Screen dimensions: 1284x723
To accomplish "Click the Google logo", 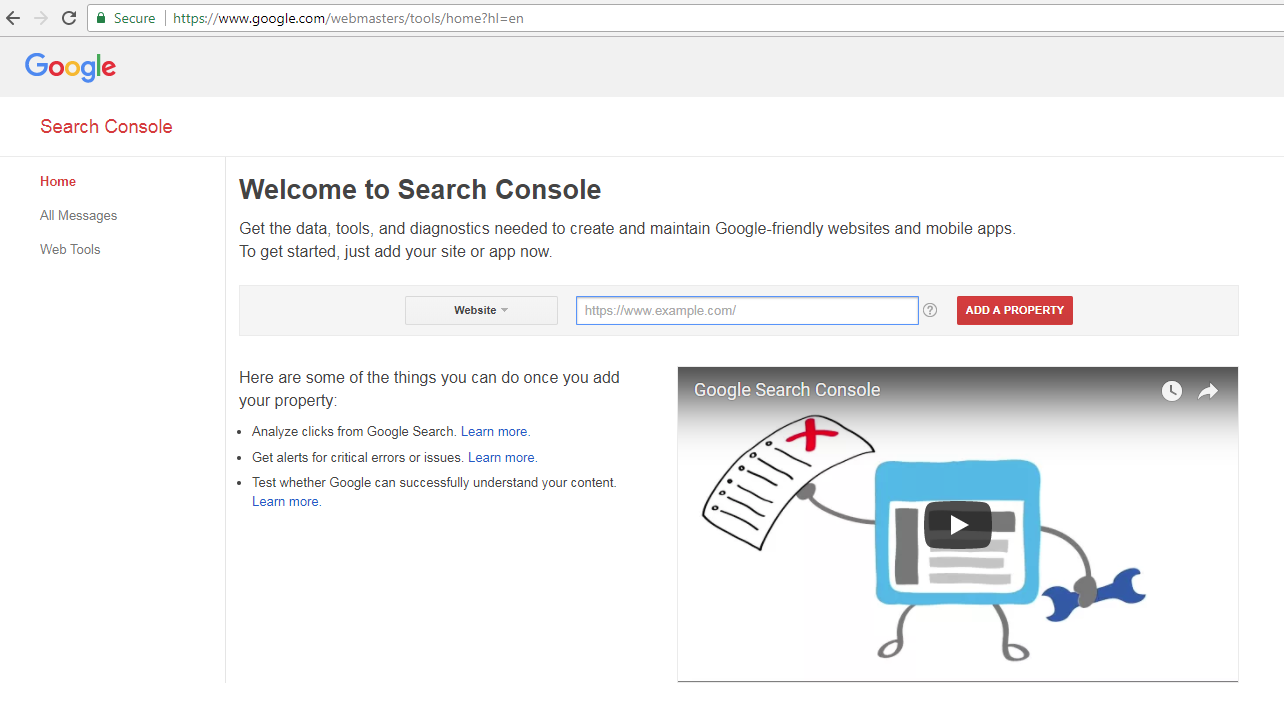I will coord(71,67).
